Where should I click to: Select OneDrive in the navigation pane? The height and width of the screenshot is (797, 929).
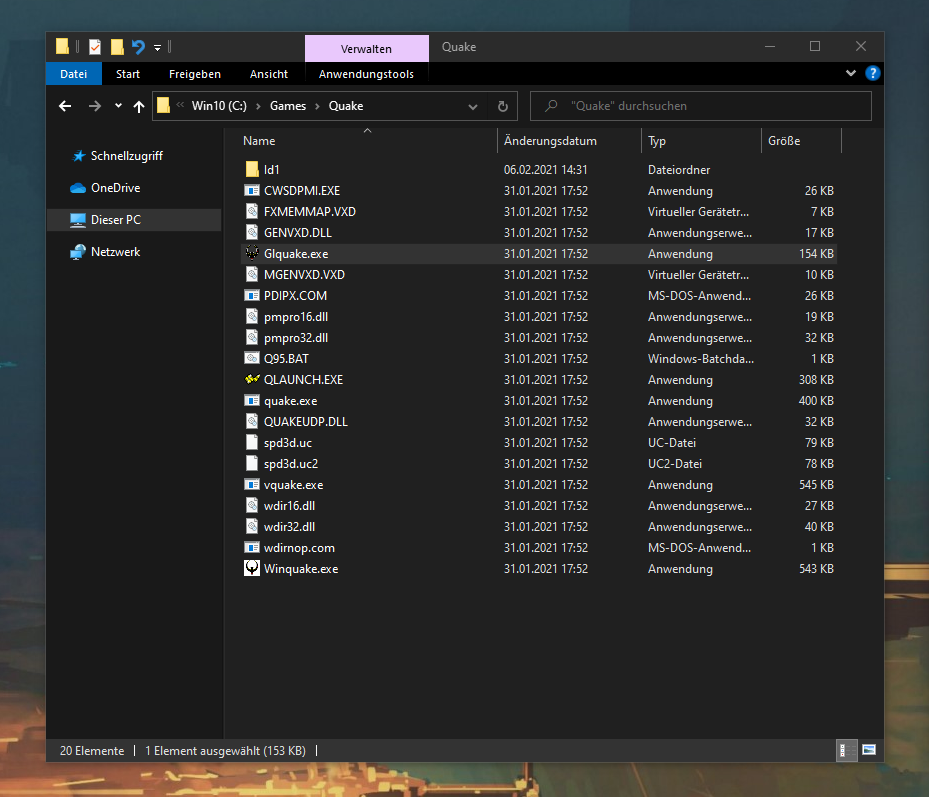(x=116, y=188)
